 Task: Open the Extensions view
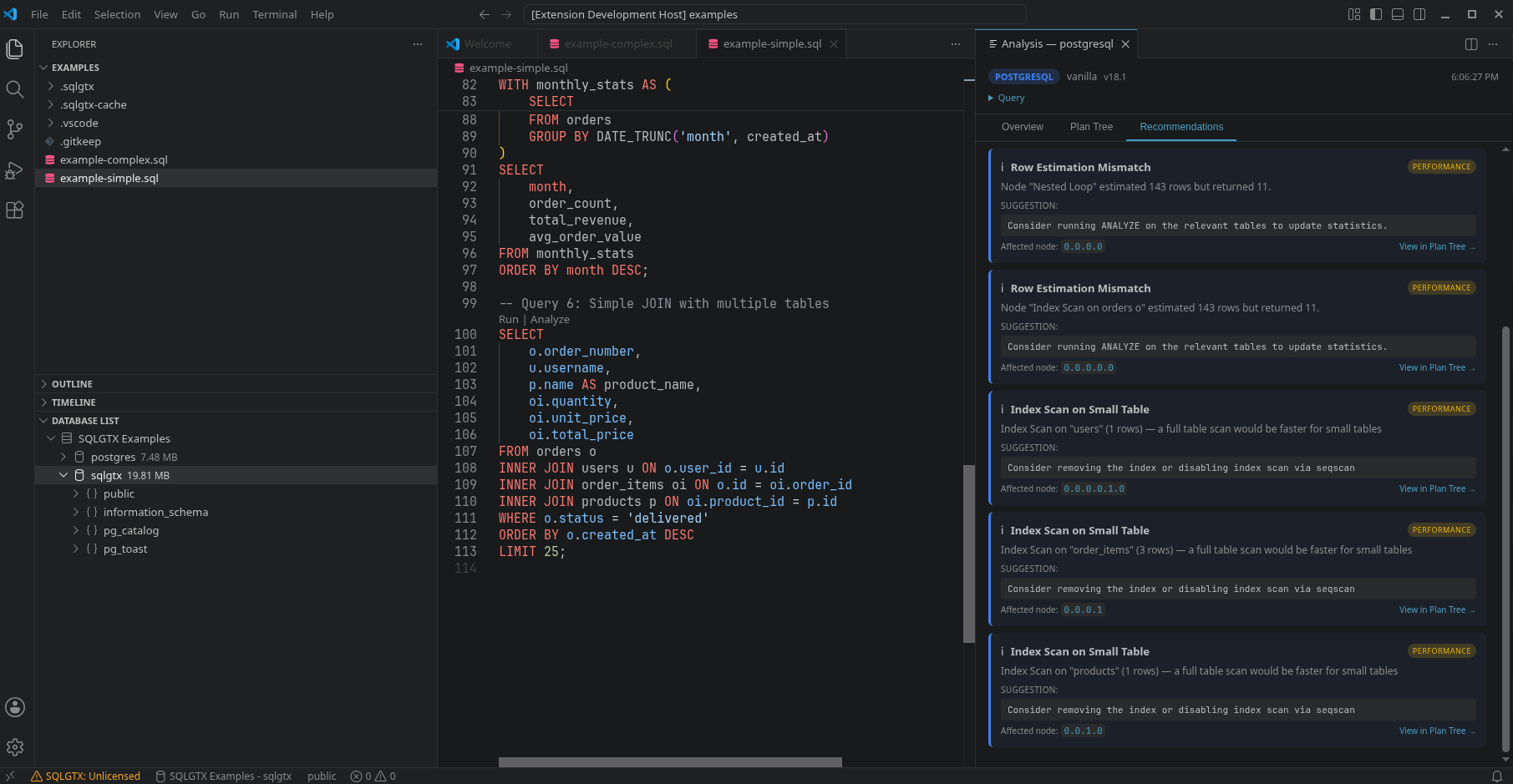15,210
